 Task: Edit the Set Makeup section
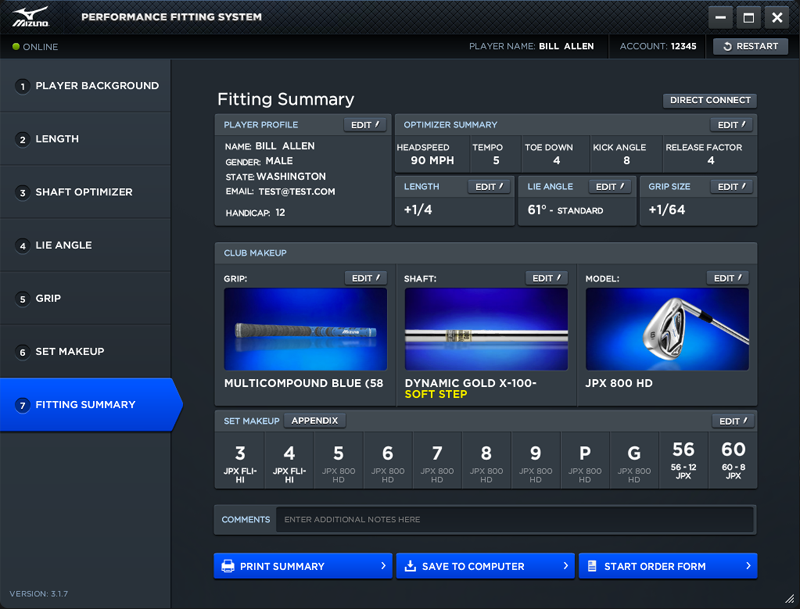733,421
